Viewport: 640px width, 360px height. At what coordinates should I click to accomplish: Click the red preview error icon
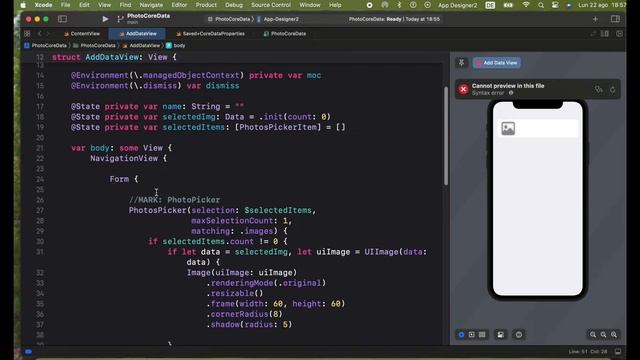tap(463, 89)
